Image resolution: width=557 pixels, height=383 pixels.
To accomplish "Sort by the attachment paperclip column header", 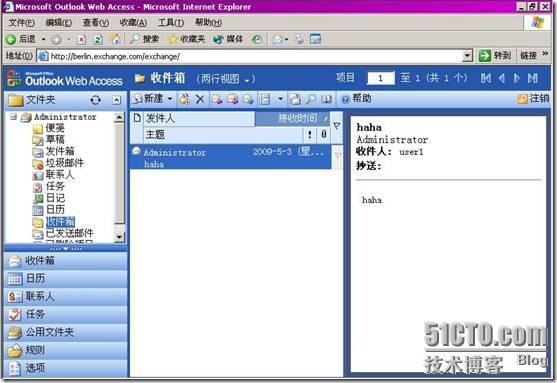I will (x=324, y=134).
